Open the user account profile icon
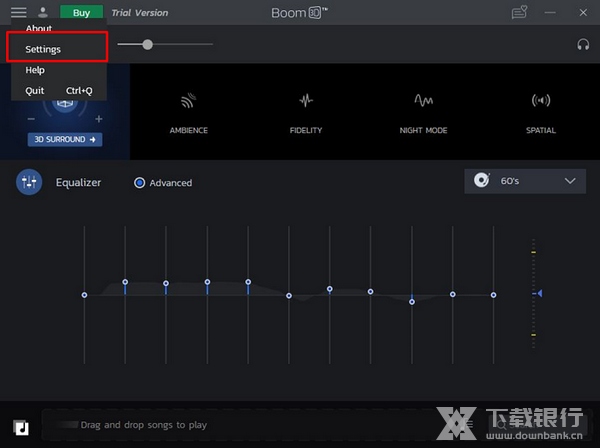The width and height of the screenshot is (600, 448). (43, 13)
